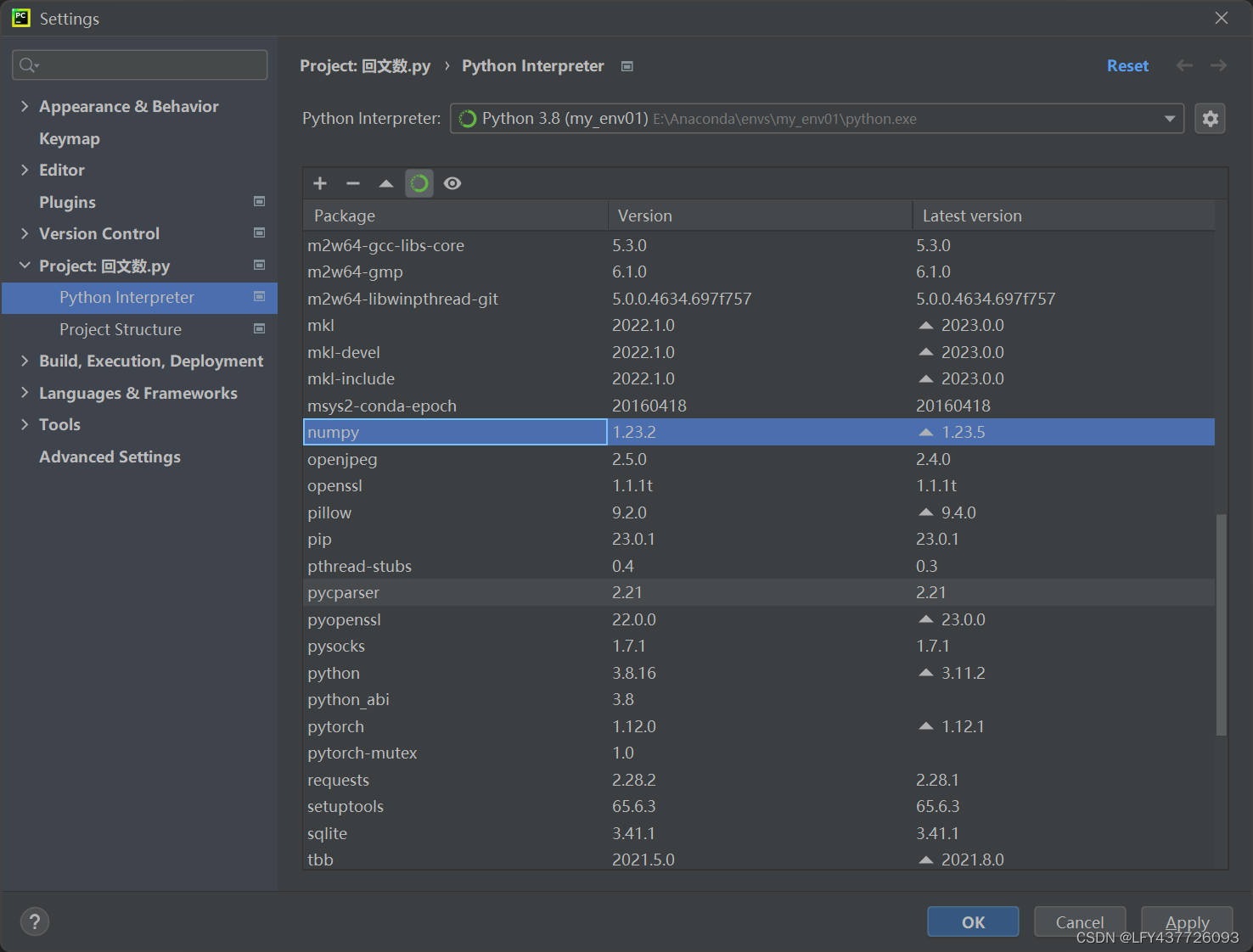Viewport: 1253px width, 952px height.
Task: Click the upgrade arrow next to 2021.8.0
Action: 926,860
